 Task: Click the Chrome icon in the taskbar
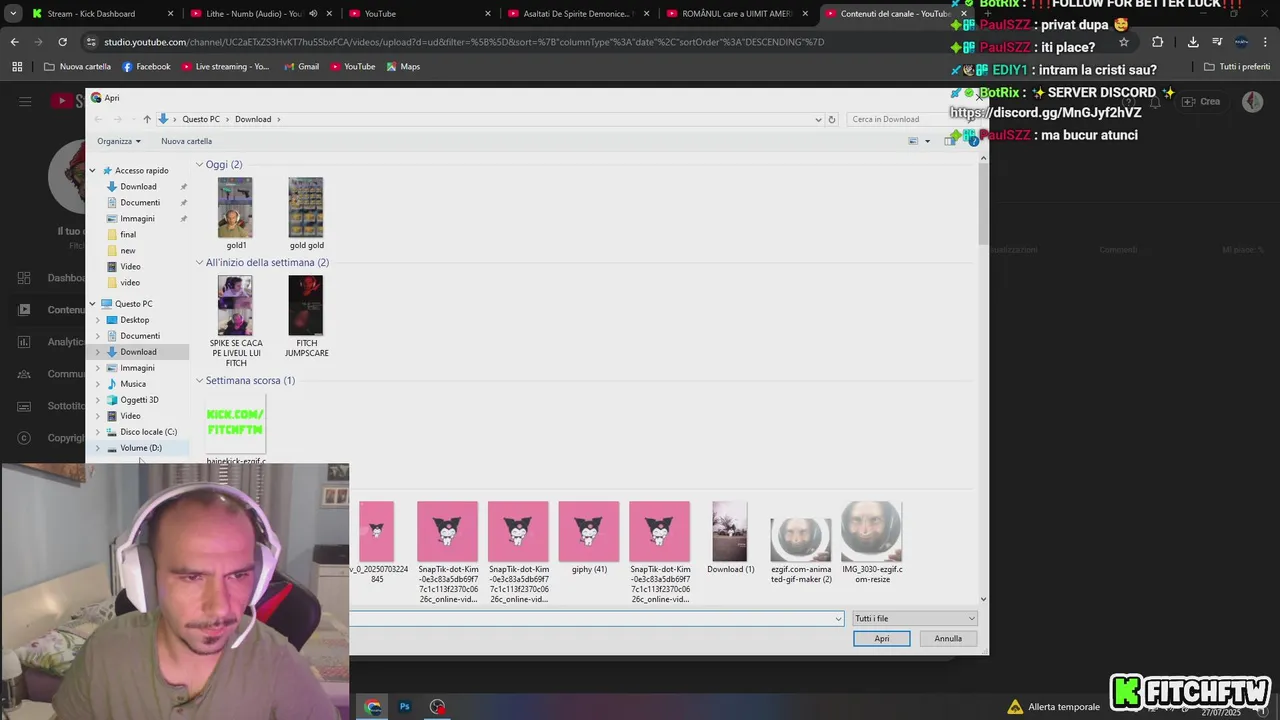coord(373,707)
